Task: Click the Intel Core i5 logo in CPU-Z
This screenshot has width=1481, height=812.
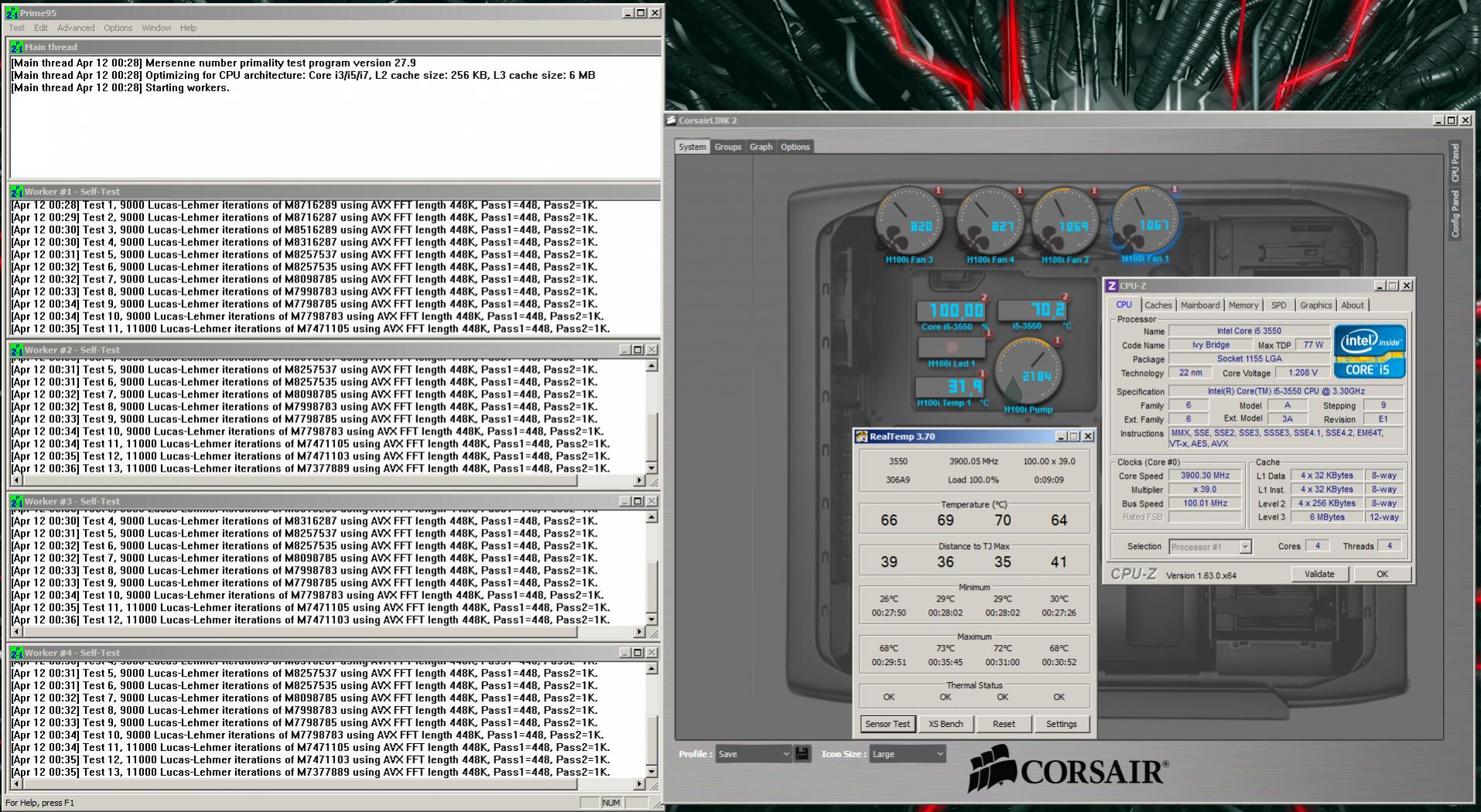Action: (x=1370, y=352)
